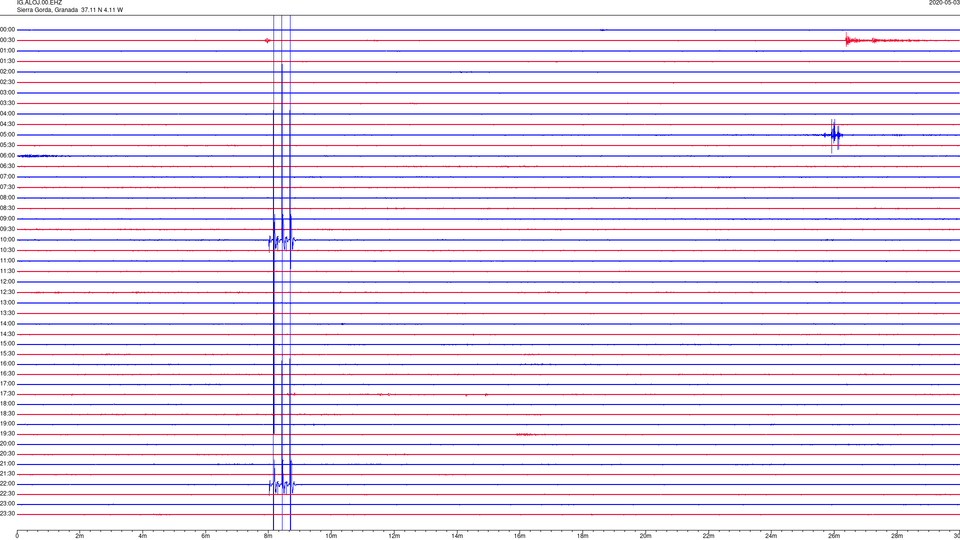Click the 10:30 time label
The image size is (960, 540).
point(7,250)
